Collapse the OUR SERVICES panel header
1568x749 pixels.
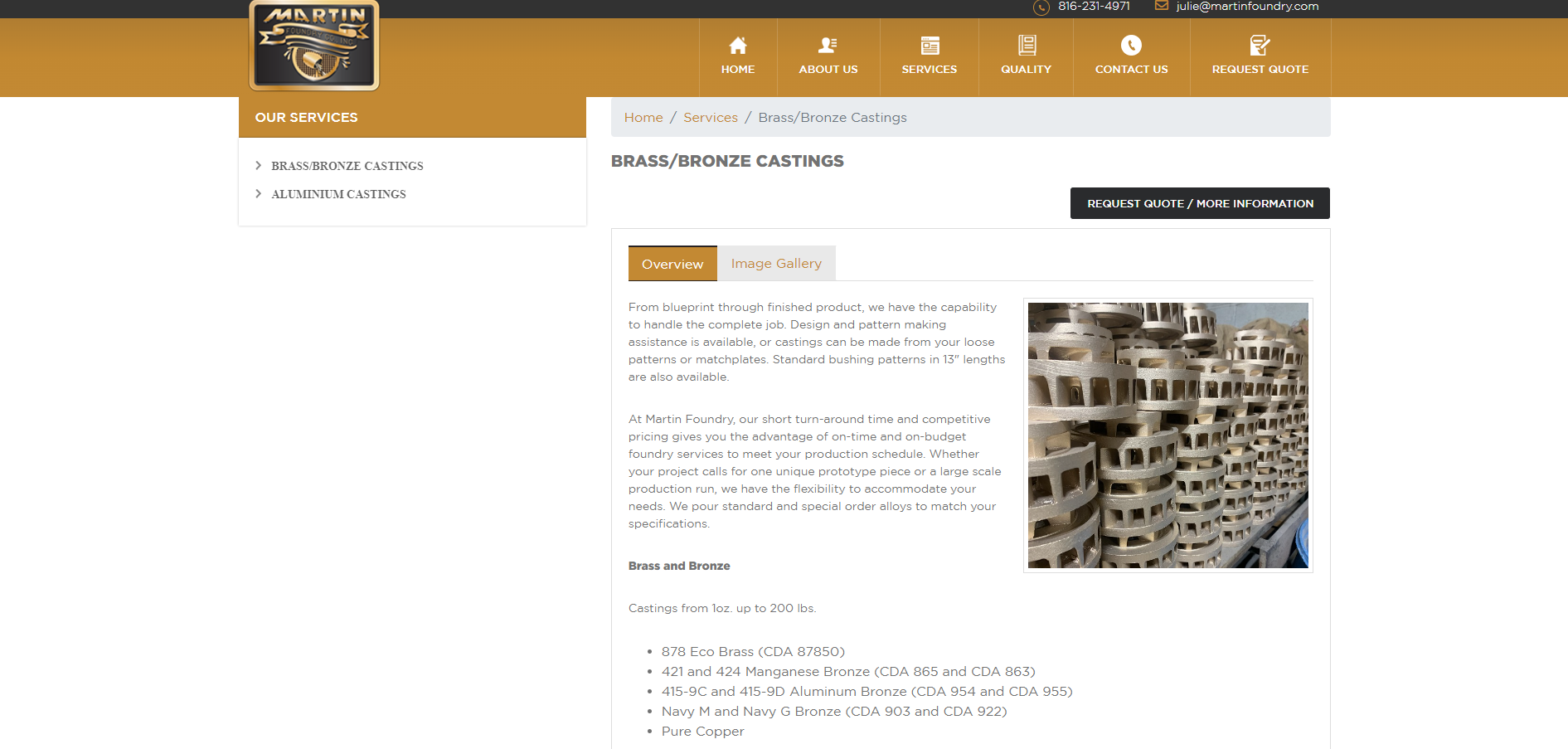[306, 117]
